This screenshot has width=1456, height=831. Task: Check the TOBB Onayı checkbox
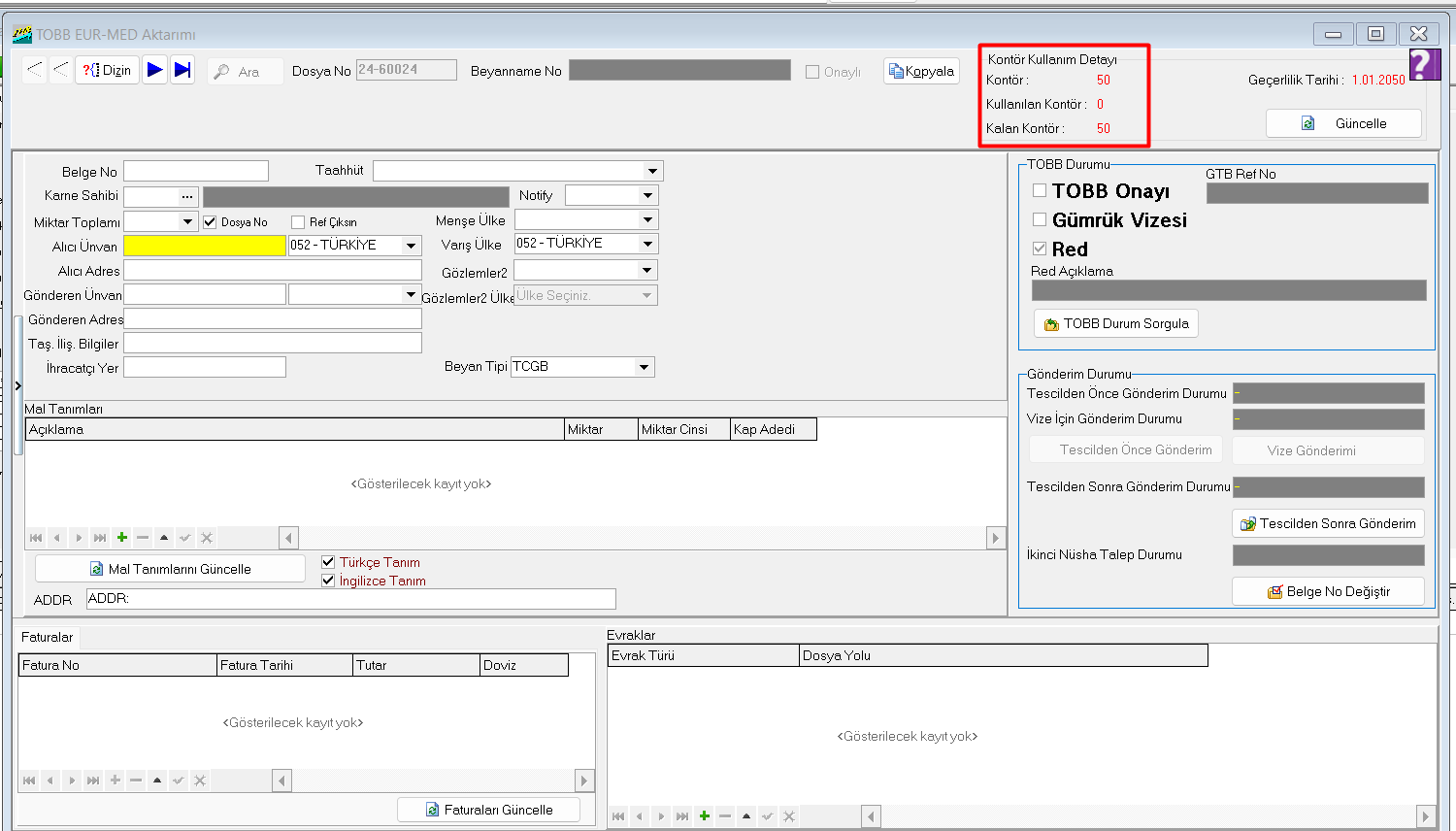[x=1040, y=190]
